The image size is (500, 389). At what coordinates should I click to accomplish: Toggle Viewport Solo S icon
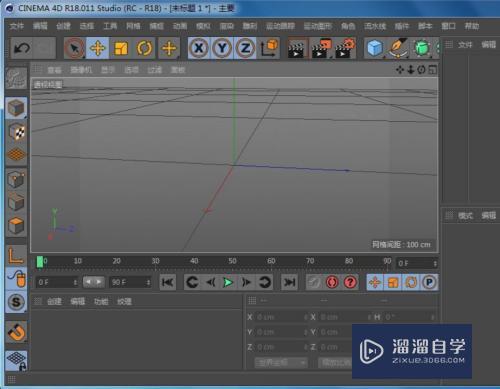click(x=16, y=302)
